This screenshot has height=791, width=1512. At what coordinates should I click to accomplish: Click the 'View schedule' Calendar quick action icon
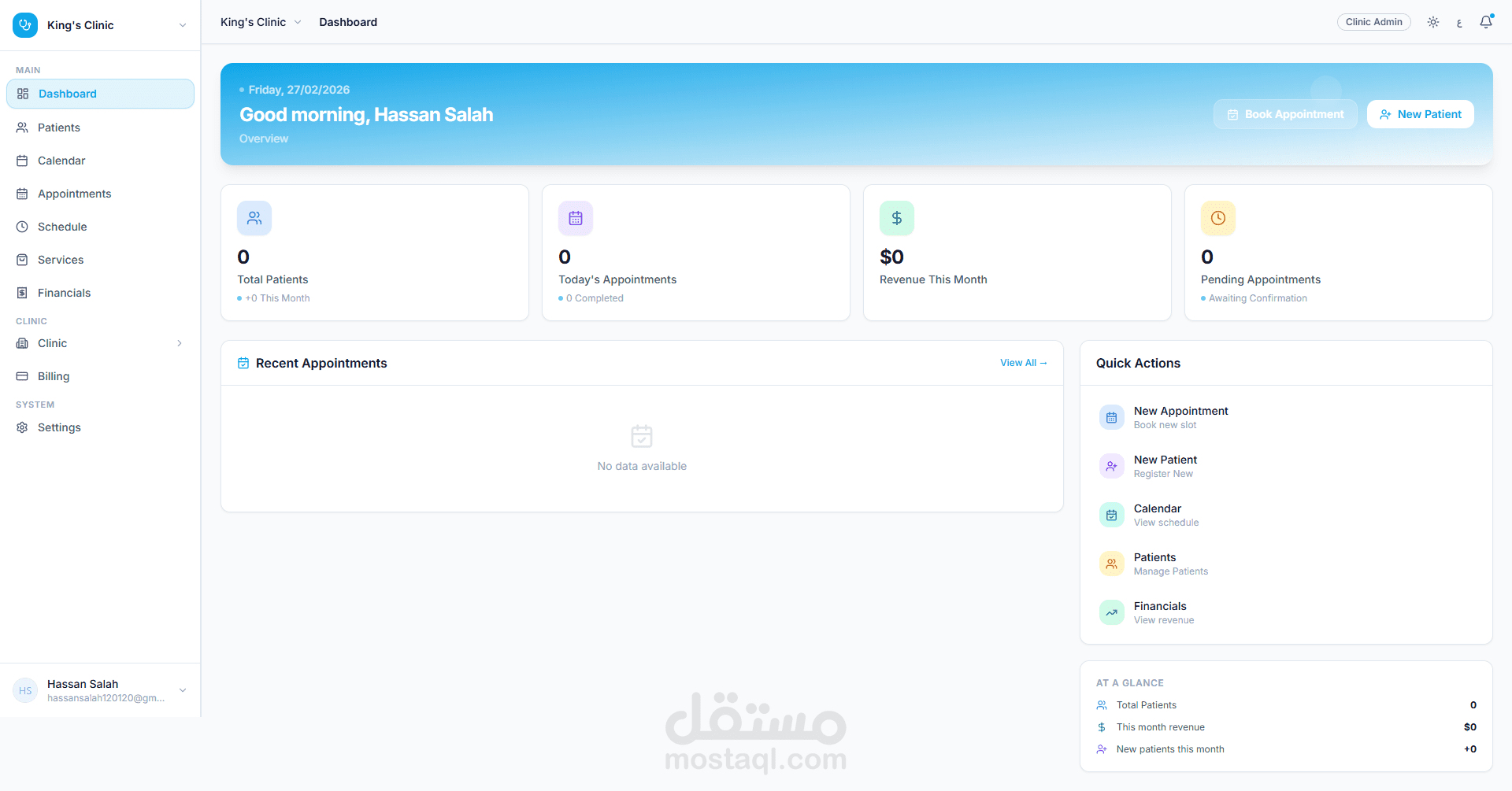point(1112,515)
